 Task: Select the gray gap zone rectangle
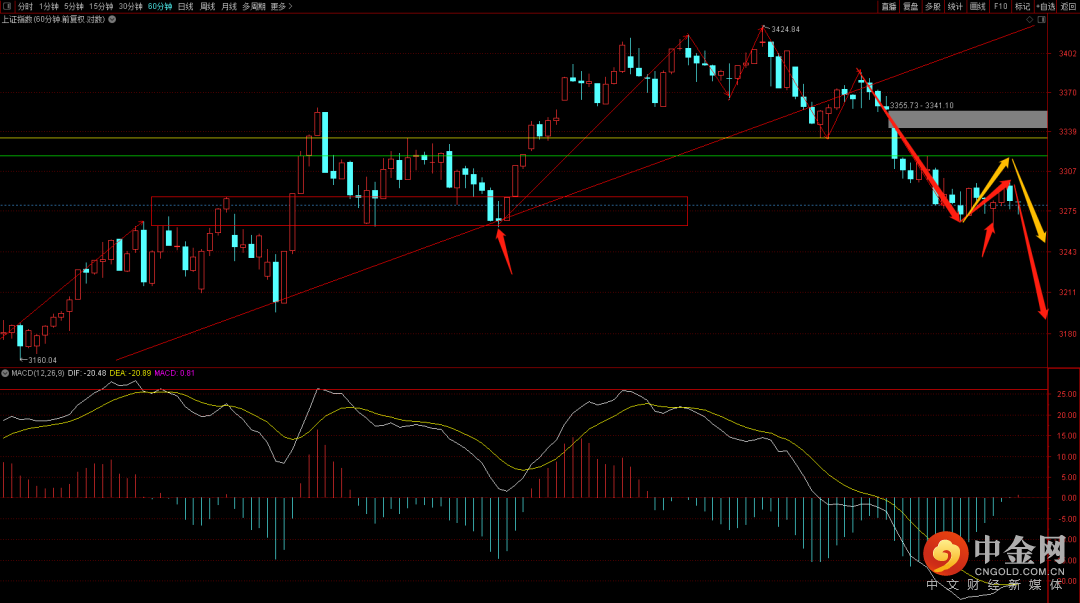tap(967, 119)
